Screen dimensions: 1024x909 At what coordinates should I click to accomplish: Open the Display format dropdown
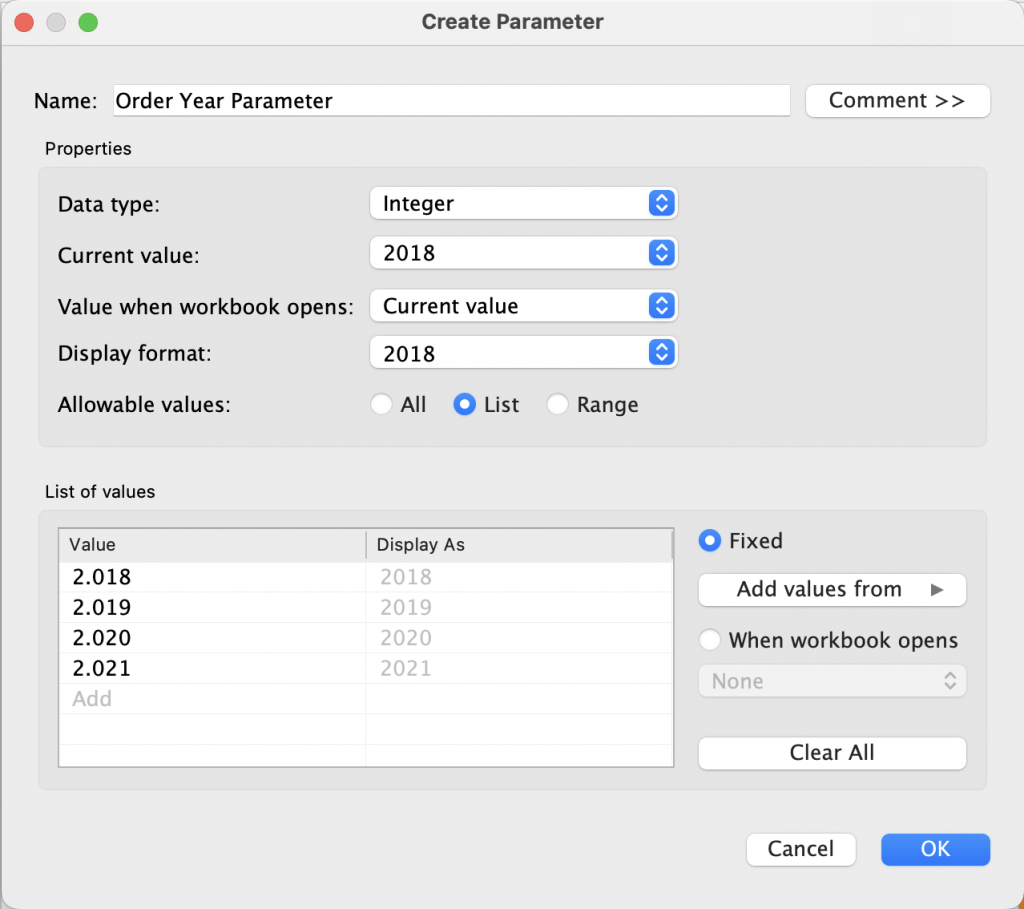[523, 353]
